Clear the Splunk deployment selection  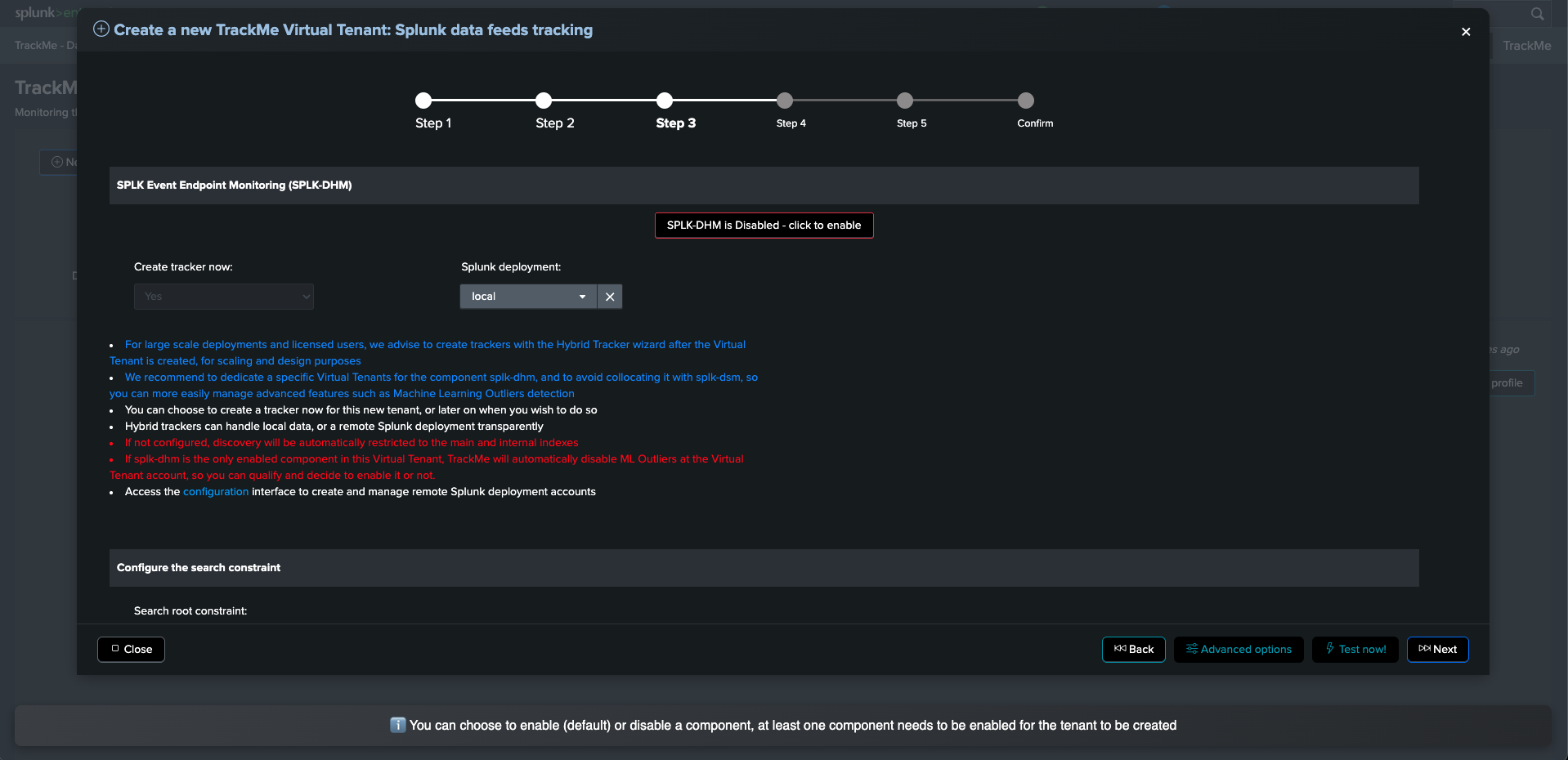point(610,297)
